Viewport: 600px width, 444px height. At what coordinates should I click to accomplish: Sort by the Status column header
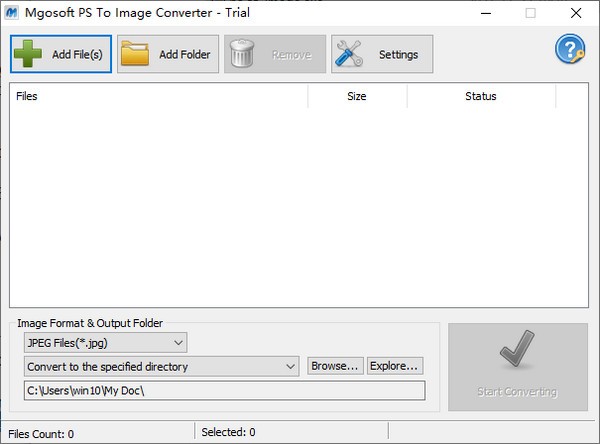click(481, 96)
